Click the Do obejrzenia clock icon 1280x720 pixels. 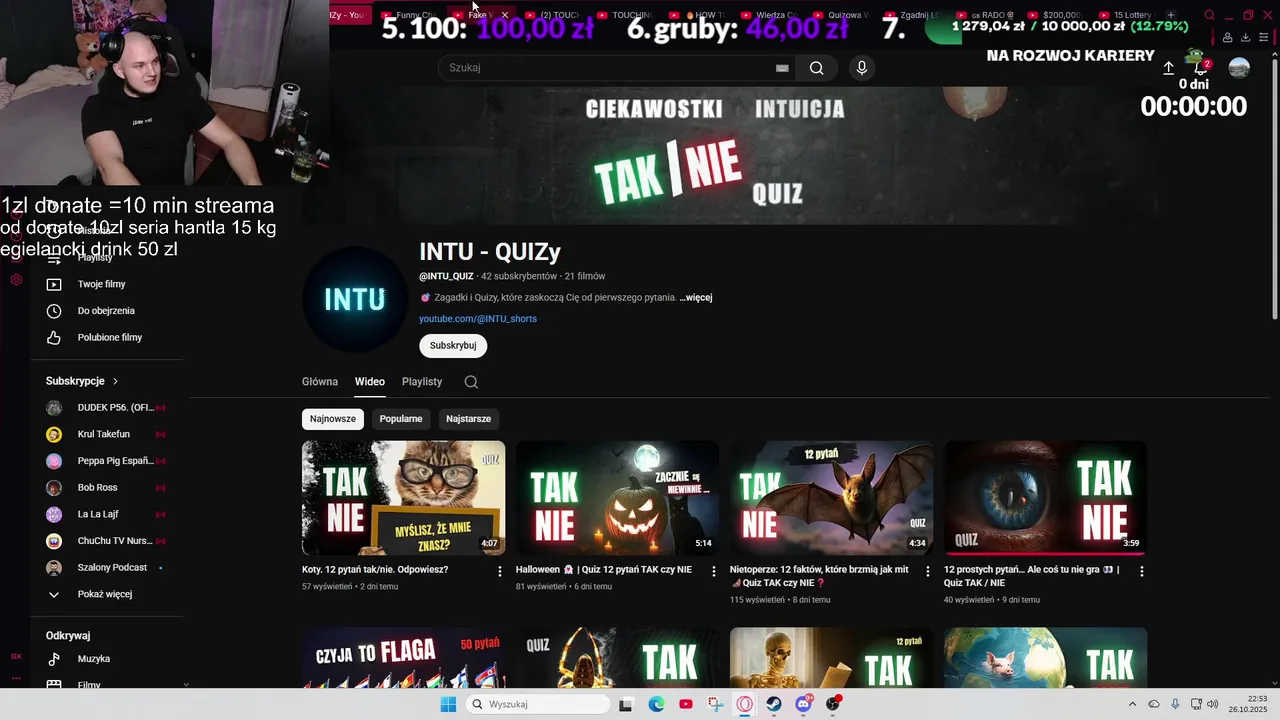pyautogui.click(x=54, y=311)
